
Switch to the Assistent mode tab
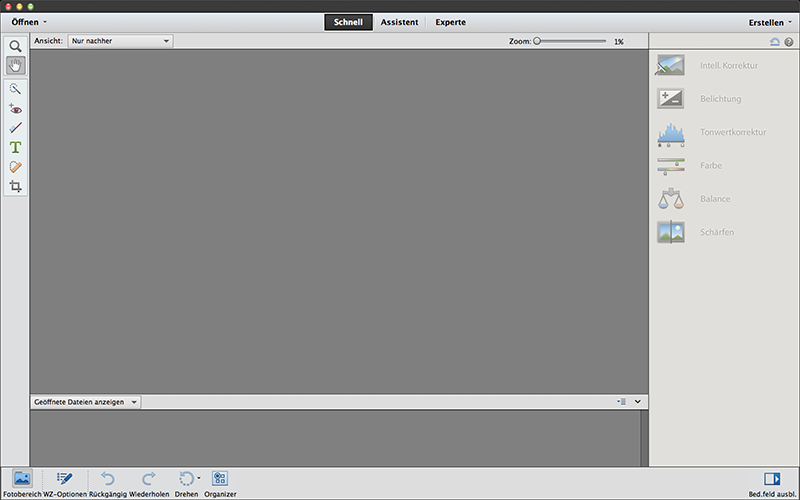pyautogui.click(x=399, y=22)
